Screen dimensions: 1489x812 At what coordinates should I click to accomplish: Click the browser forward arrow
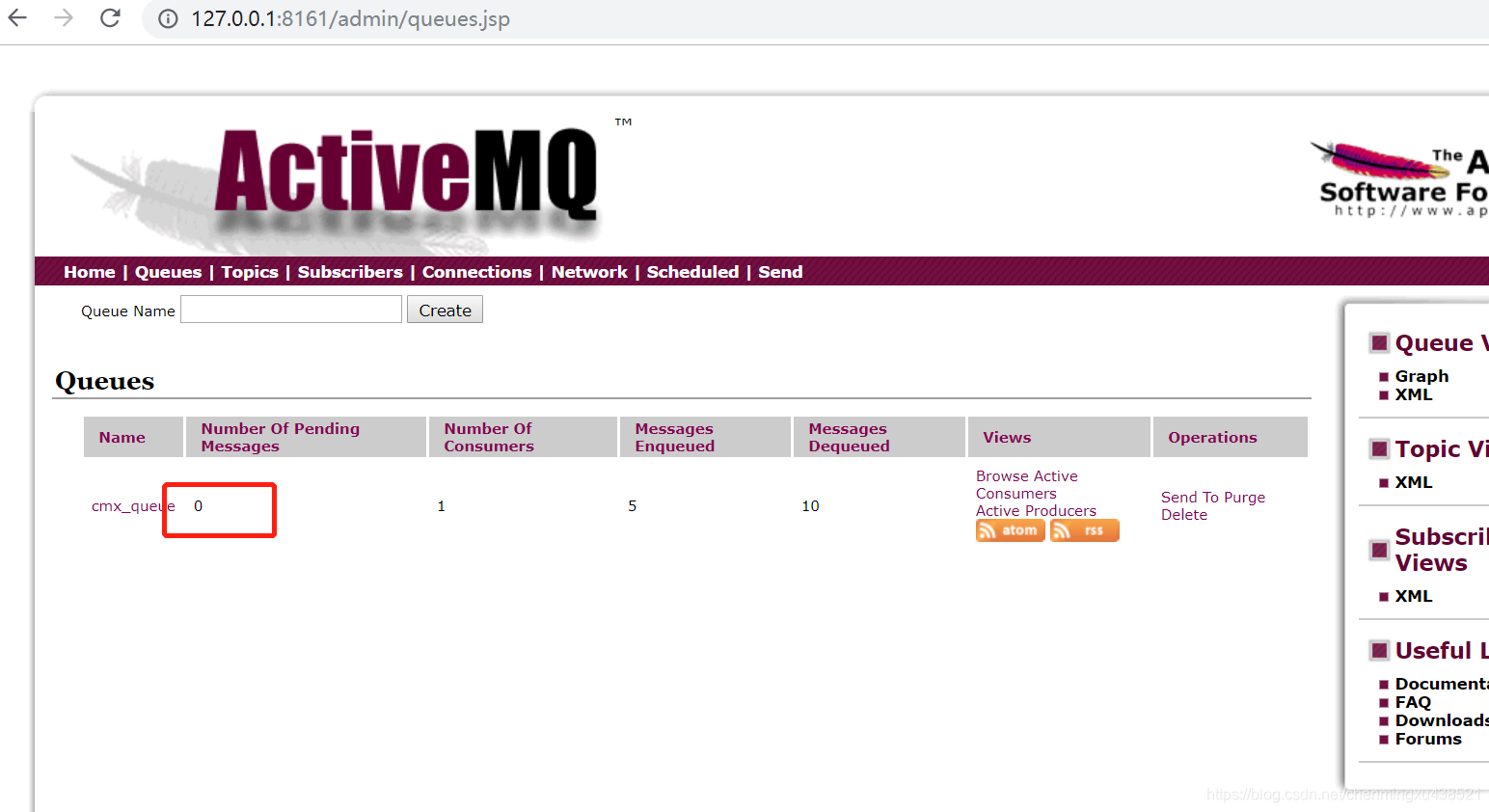(64, 18)
